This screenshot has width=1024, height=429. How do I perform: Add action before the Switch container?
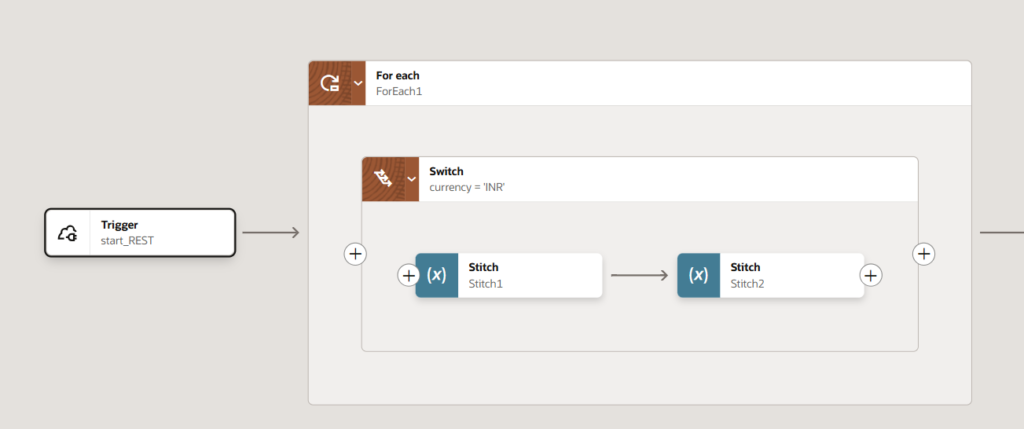pyautogui.click(x=355, y=254)
